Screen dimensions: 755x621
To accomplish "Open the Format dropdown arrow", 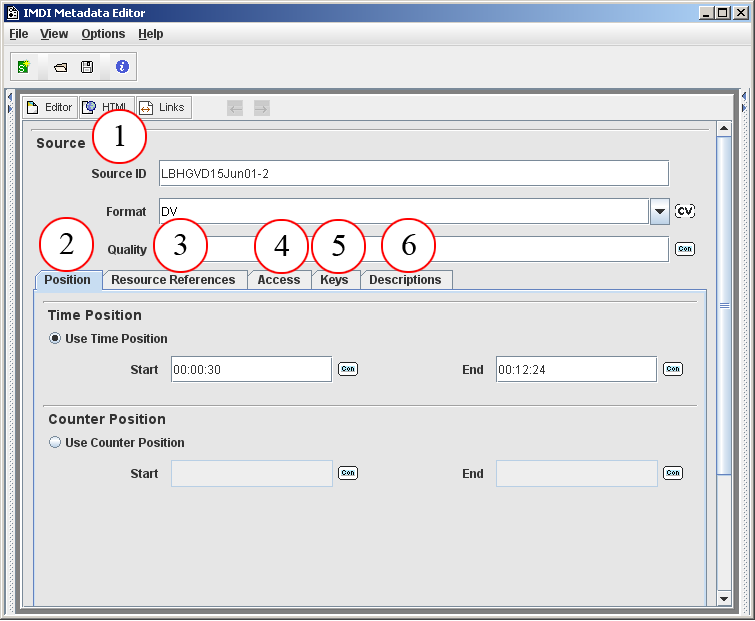I will click(660, 211).
